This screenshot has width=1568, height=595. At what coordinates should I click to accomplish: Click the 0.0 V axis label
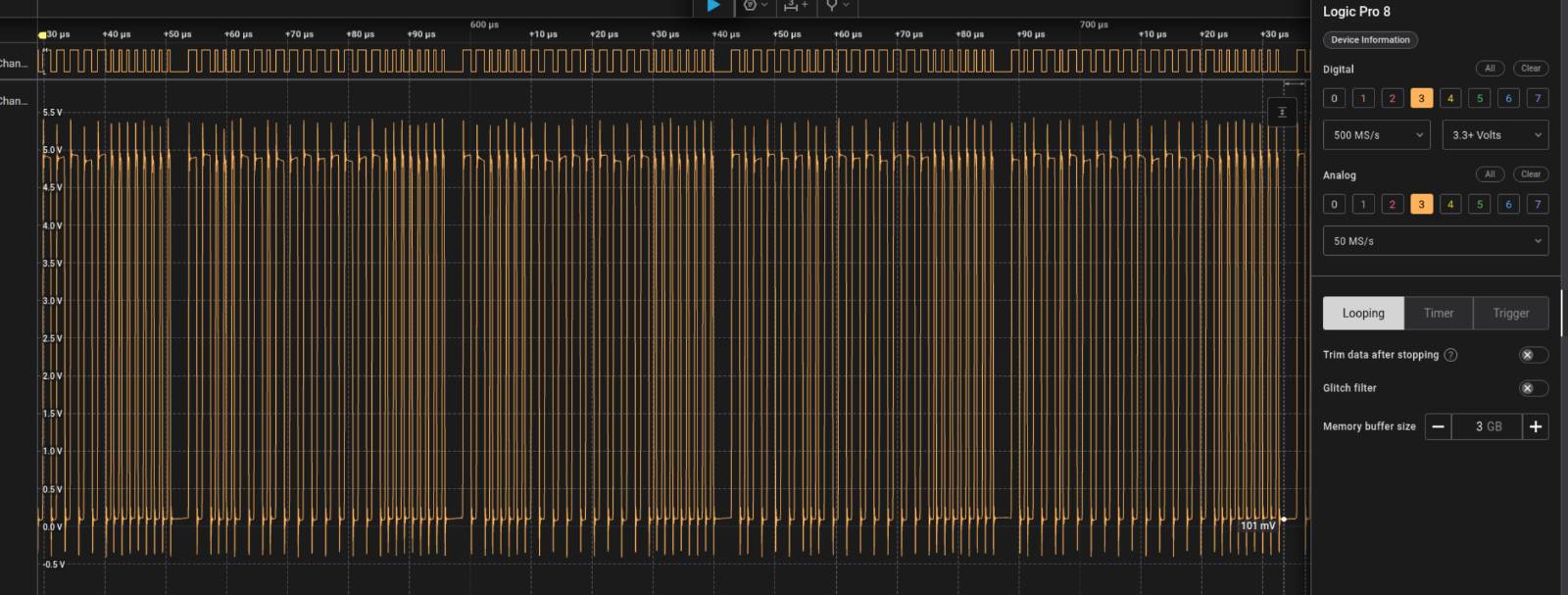point(52,526)
